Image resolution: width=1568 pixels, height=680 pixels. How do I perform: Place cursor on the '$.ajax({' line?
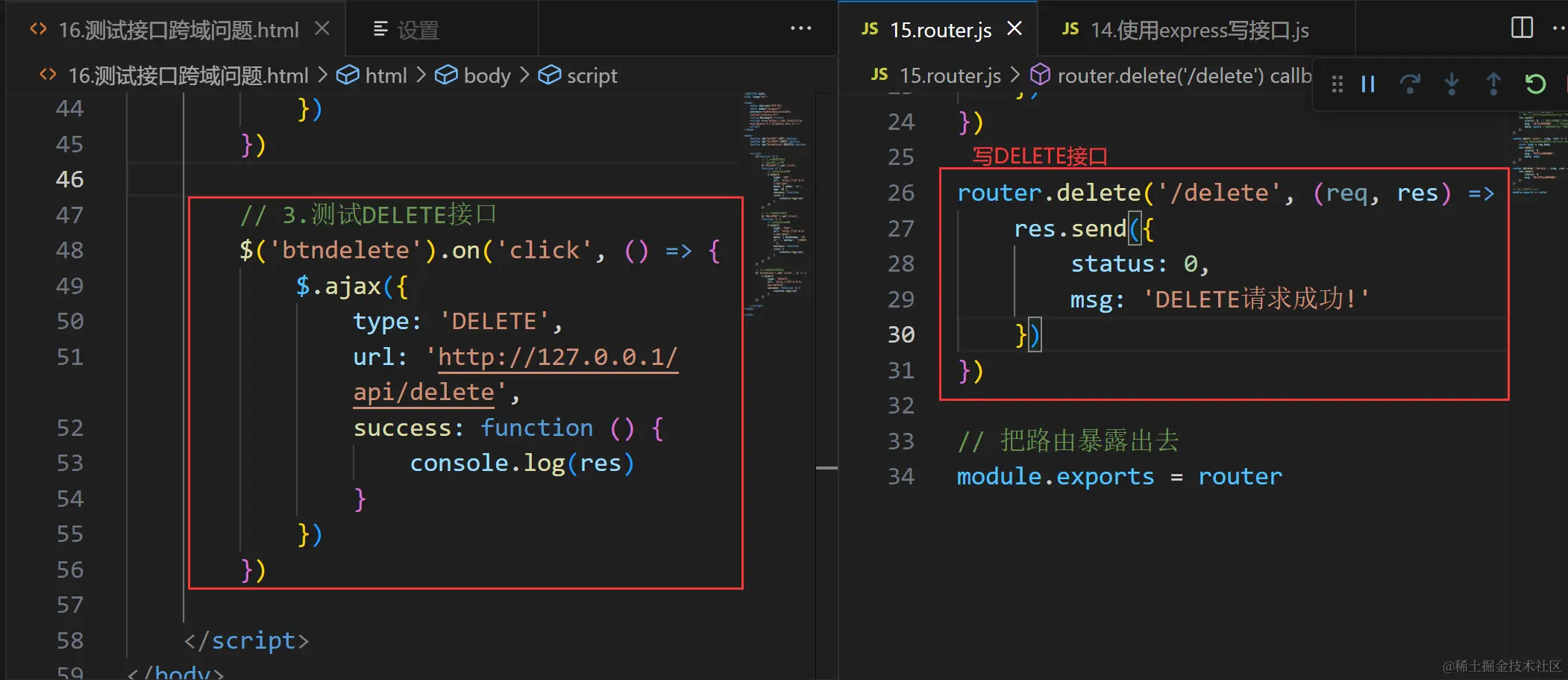click(x=352, y=286)
